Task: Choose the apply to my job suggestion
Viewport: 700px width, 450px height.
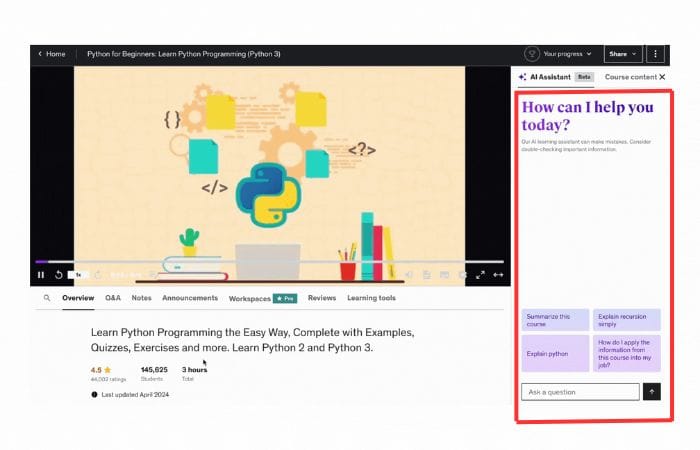Action: pyautogui.click(x=627, y=354)
